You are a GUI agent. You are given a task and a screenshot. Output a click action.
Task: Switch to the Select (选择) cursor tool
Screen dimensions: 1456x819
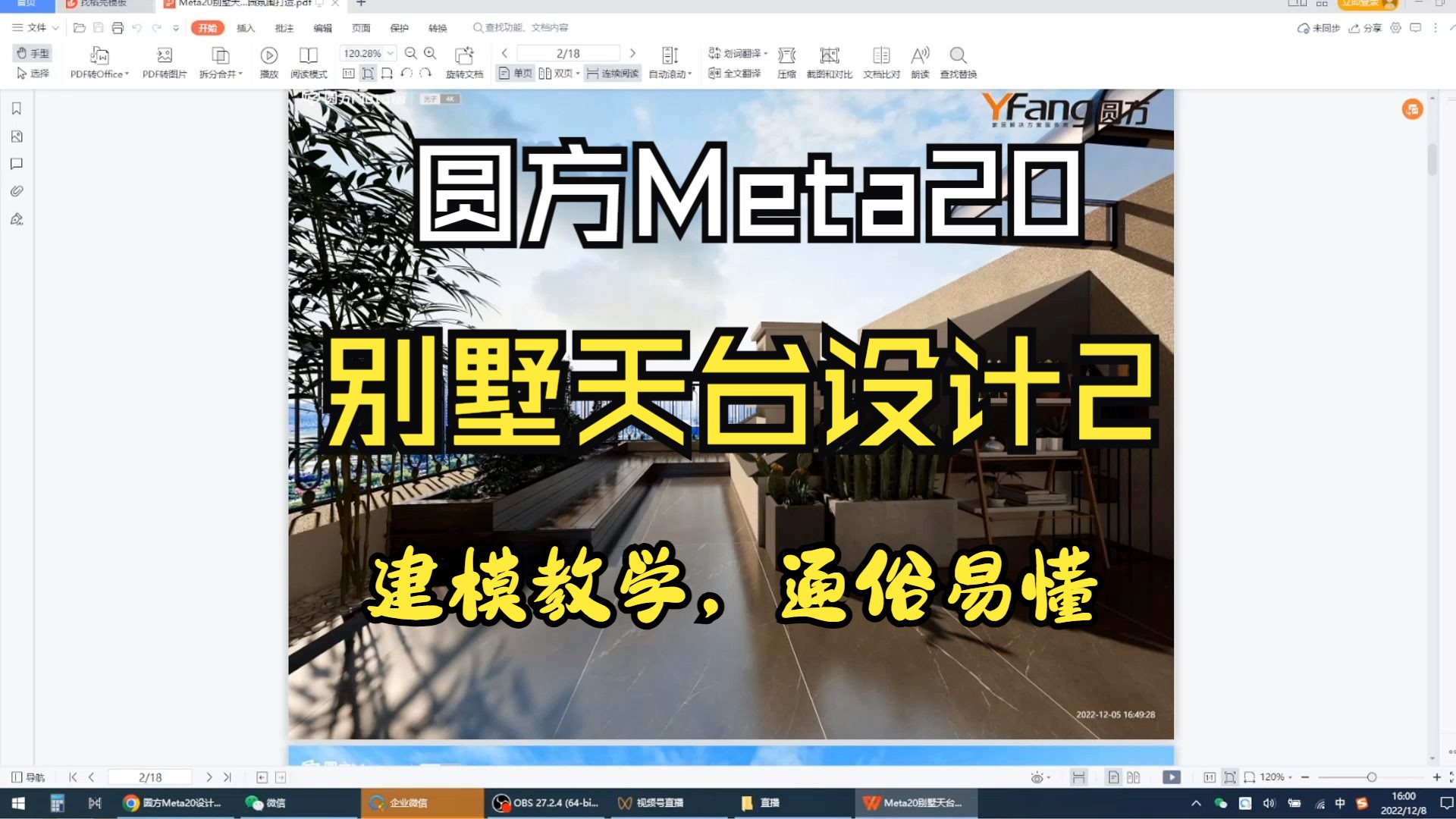tap(33, 74)
